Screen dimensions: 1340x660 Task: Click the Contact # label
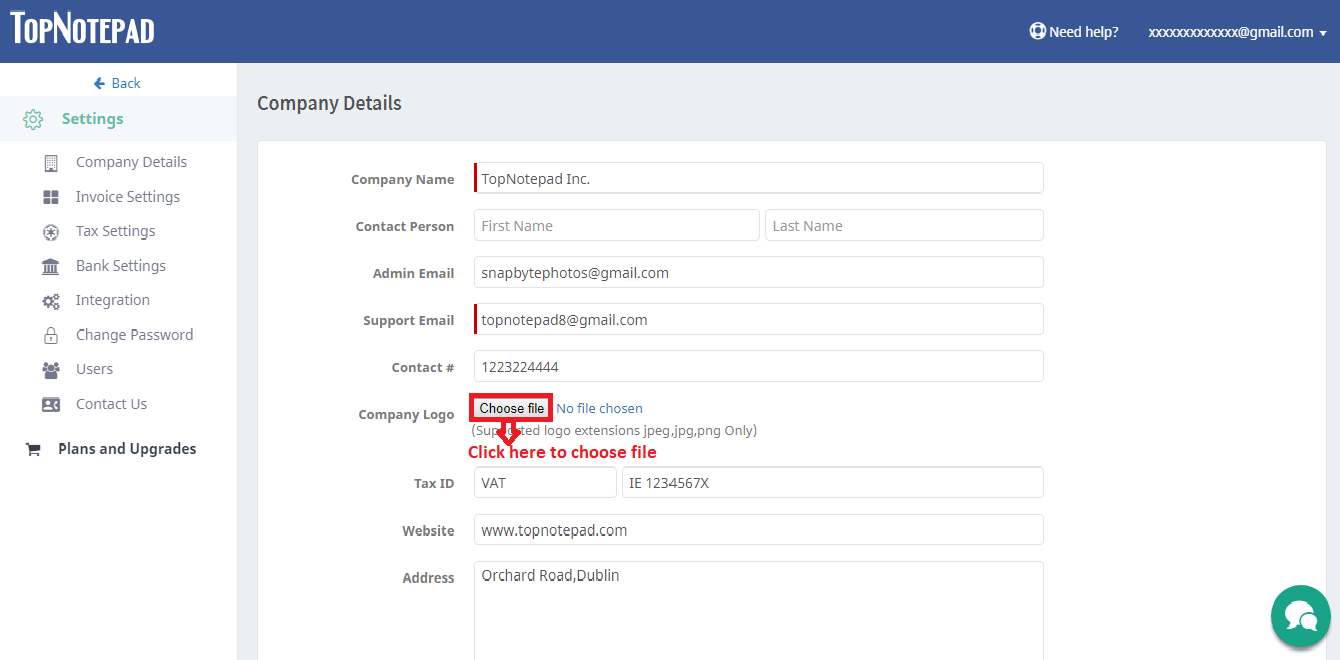point(423,368)
